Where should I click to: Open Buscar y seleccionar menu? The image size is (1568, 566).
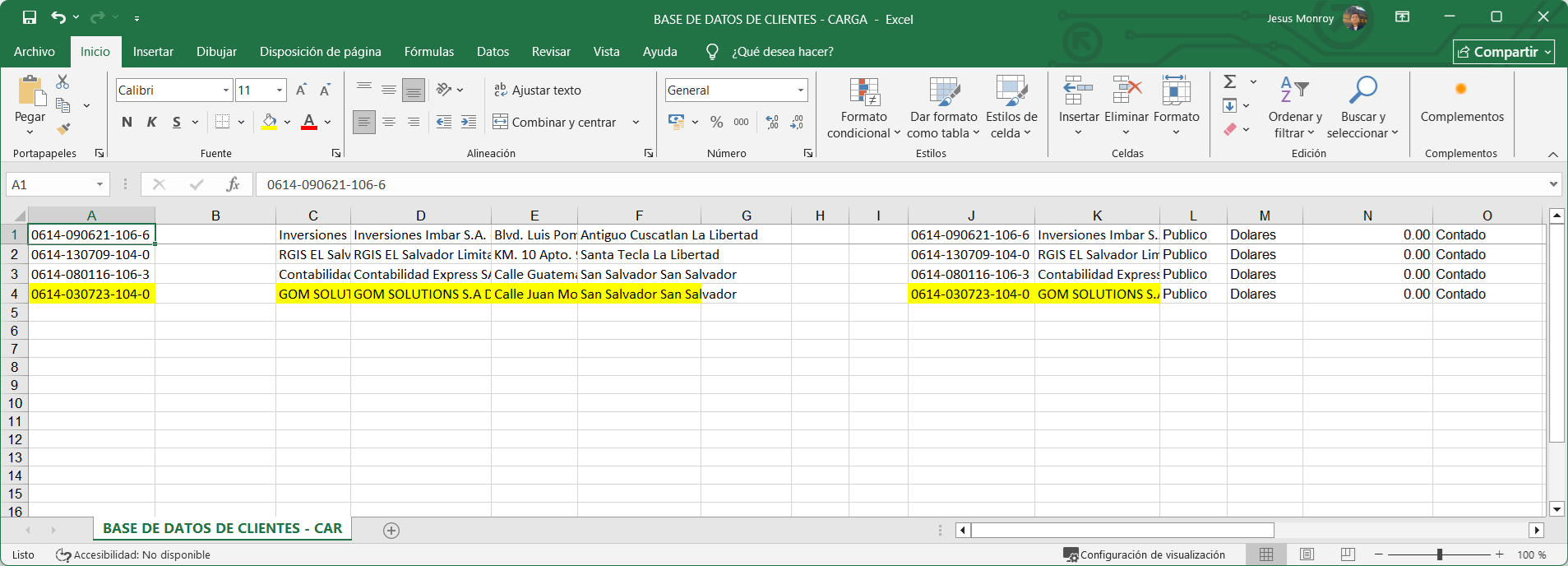1362,108
